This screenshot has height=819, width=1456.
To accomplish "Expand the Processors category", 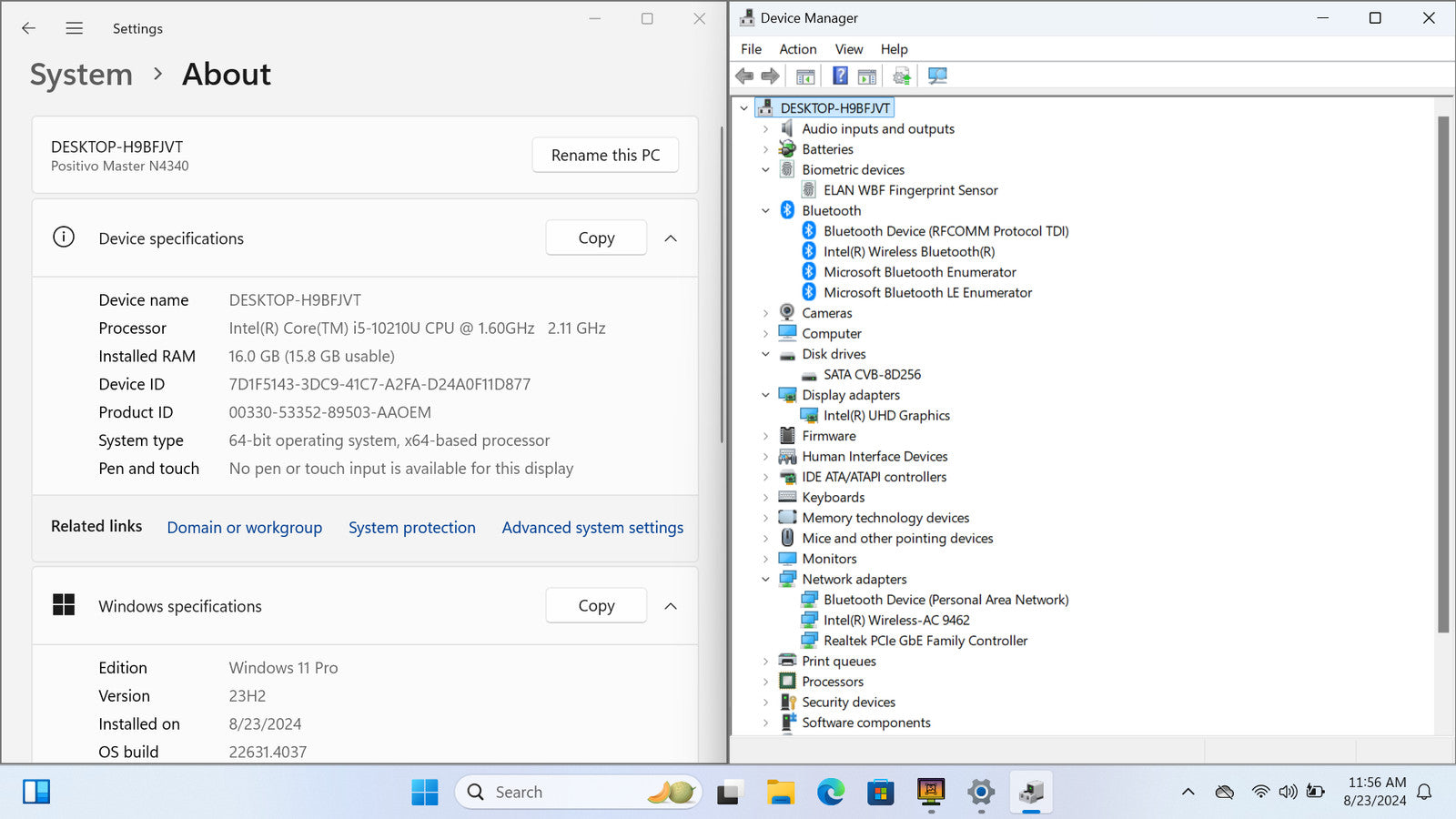I will (x=765, y=682).
